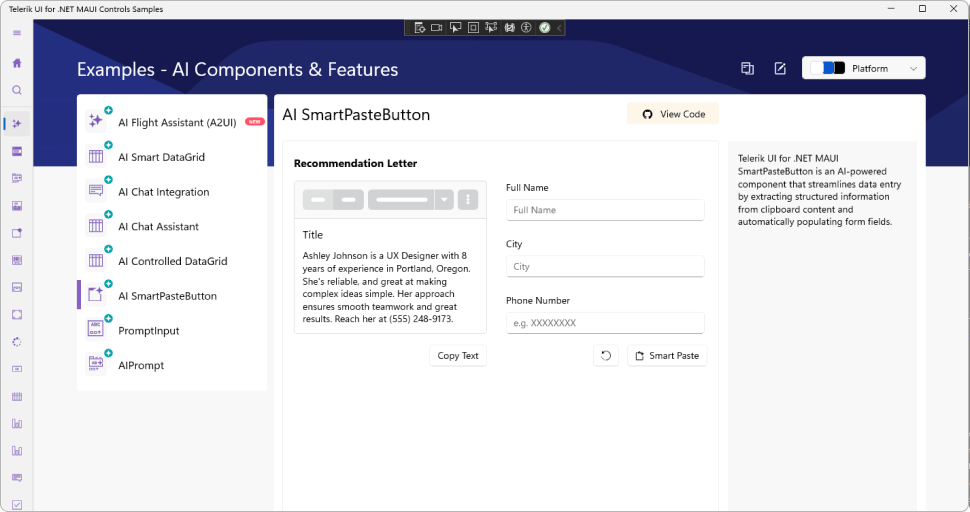Open PromptInput example

click(x=173, y=330)
